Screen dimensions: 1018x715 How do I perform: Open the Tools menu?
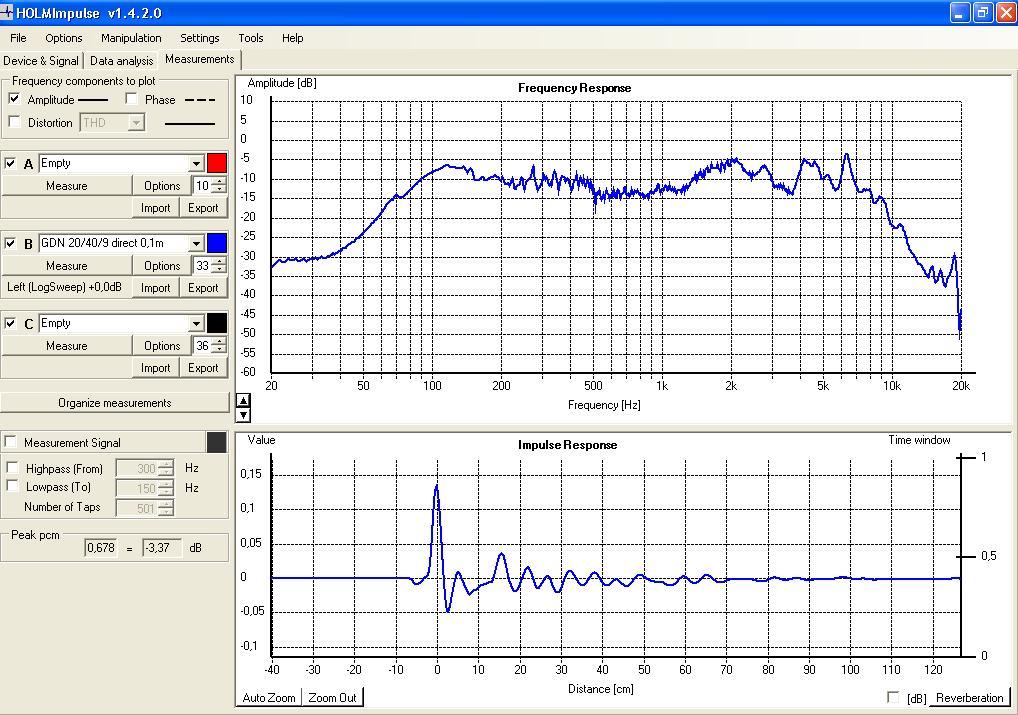[251, 38]
